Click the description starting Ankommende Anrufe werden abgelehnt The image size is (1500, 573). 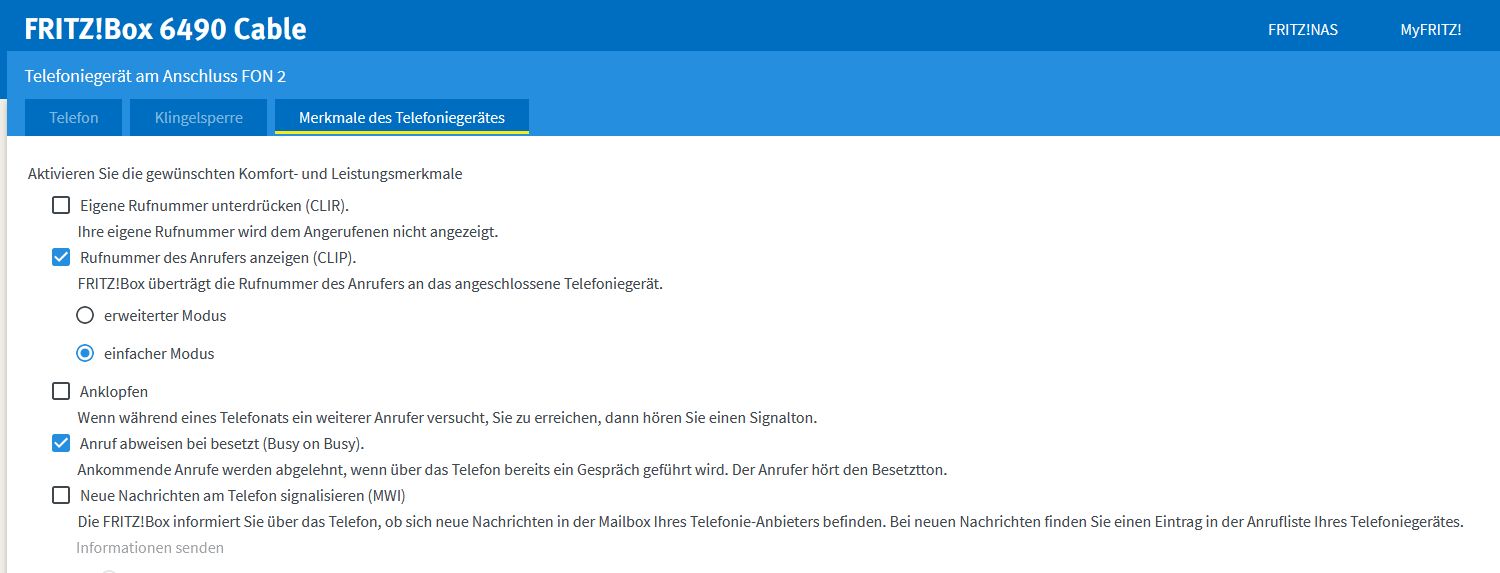512,470
